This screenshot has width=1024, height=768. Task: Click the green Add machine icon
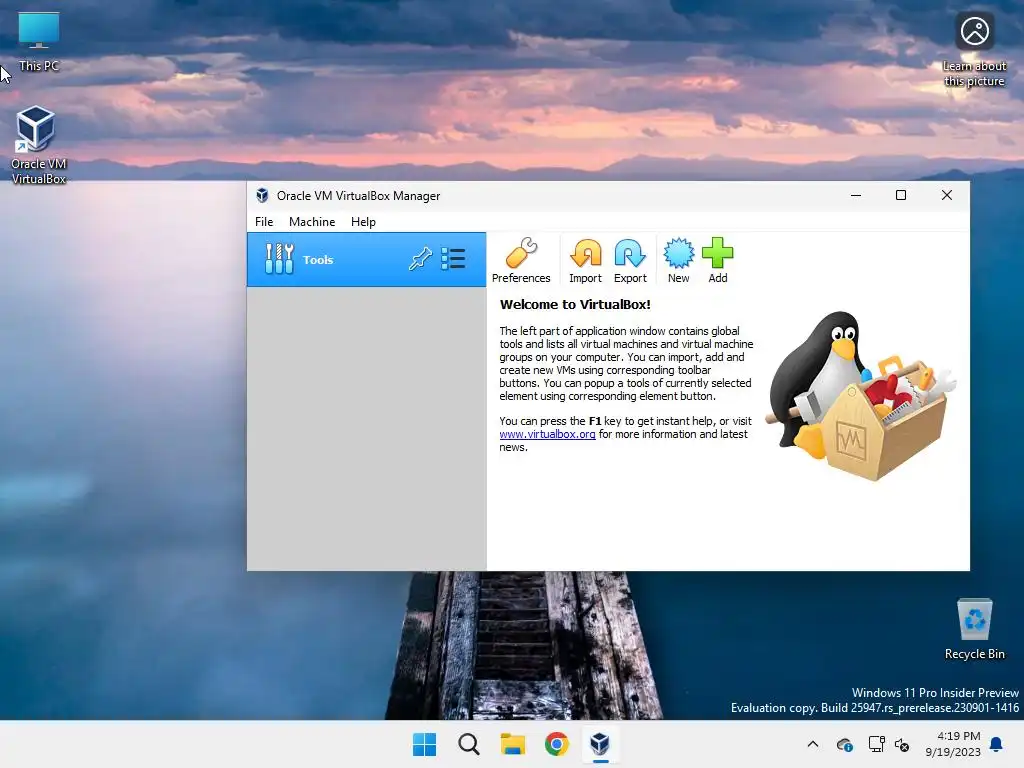tap(718, 261)
